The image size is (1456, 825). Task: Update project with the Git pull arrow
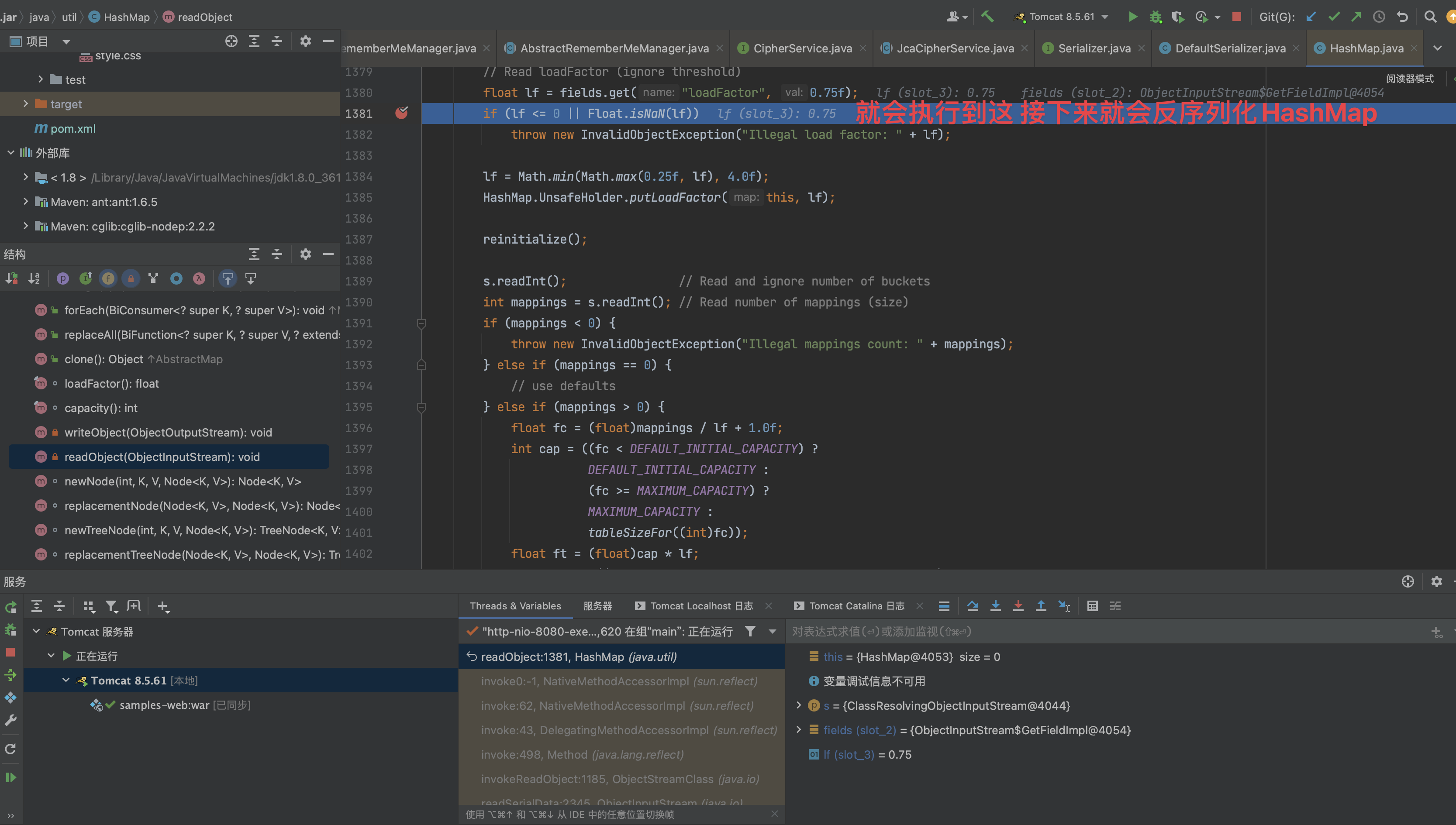tap(1310, 17)
